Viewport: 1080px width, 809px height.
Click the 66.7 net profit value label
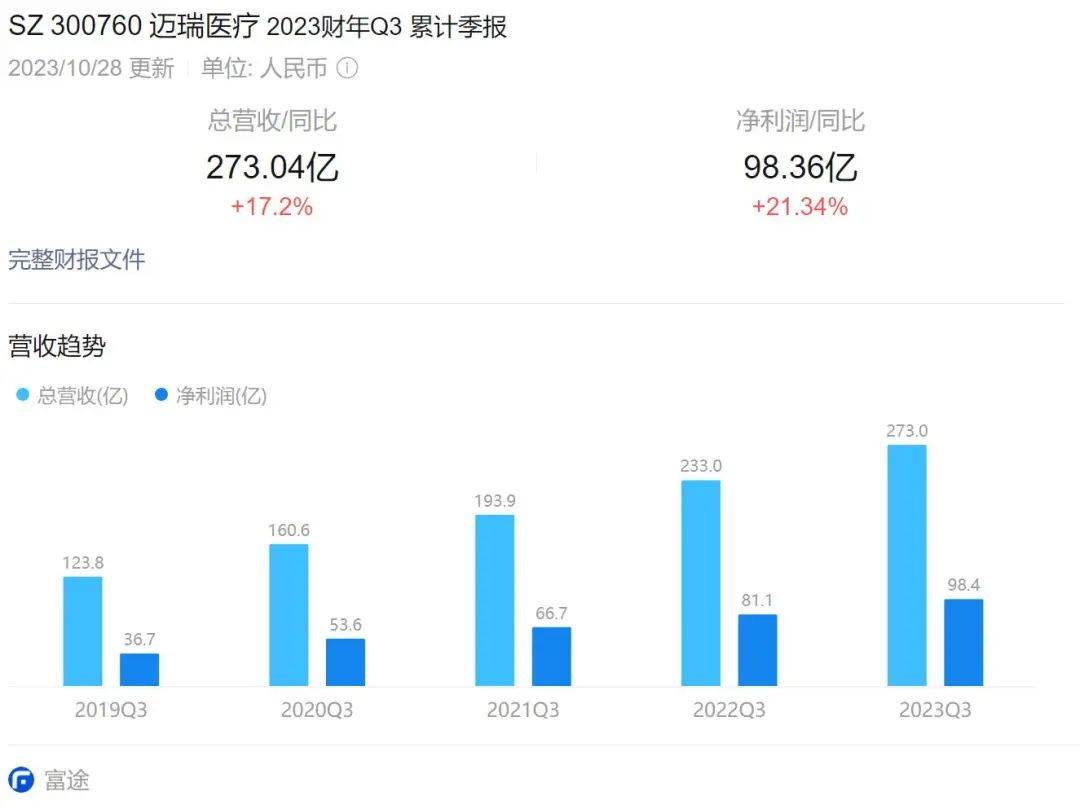[x=551, y=613]
